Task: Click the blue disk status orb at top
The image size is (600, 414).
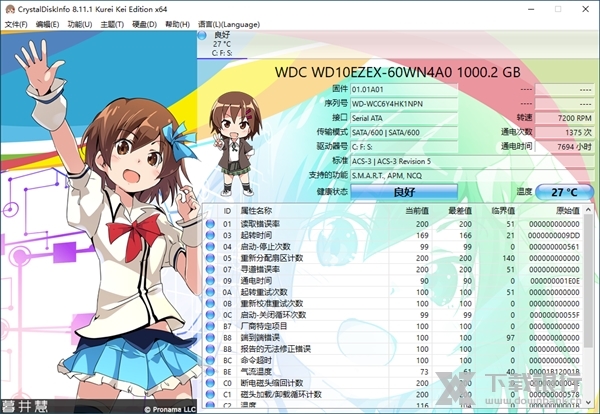Action: click(202, 35)
